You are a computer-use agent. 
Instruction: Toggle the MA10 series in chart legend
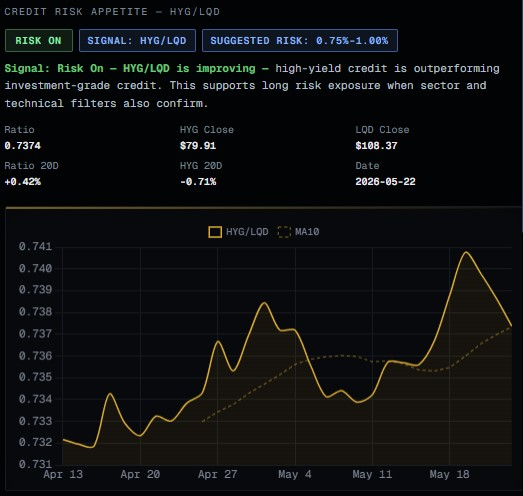coord(298,232)
